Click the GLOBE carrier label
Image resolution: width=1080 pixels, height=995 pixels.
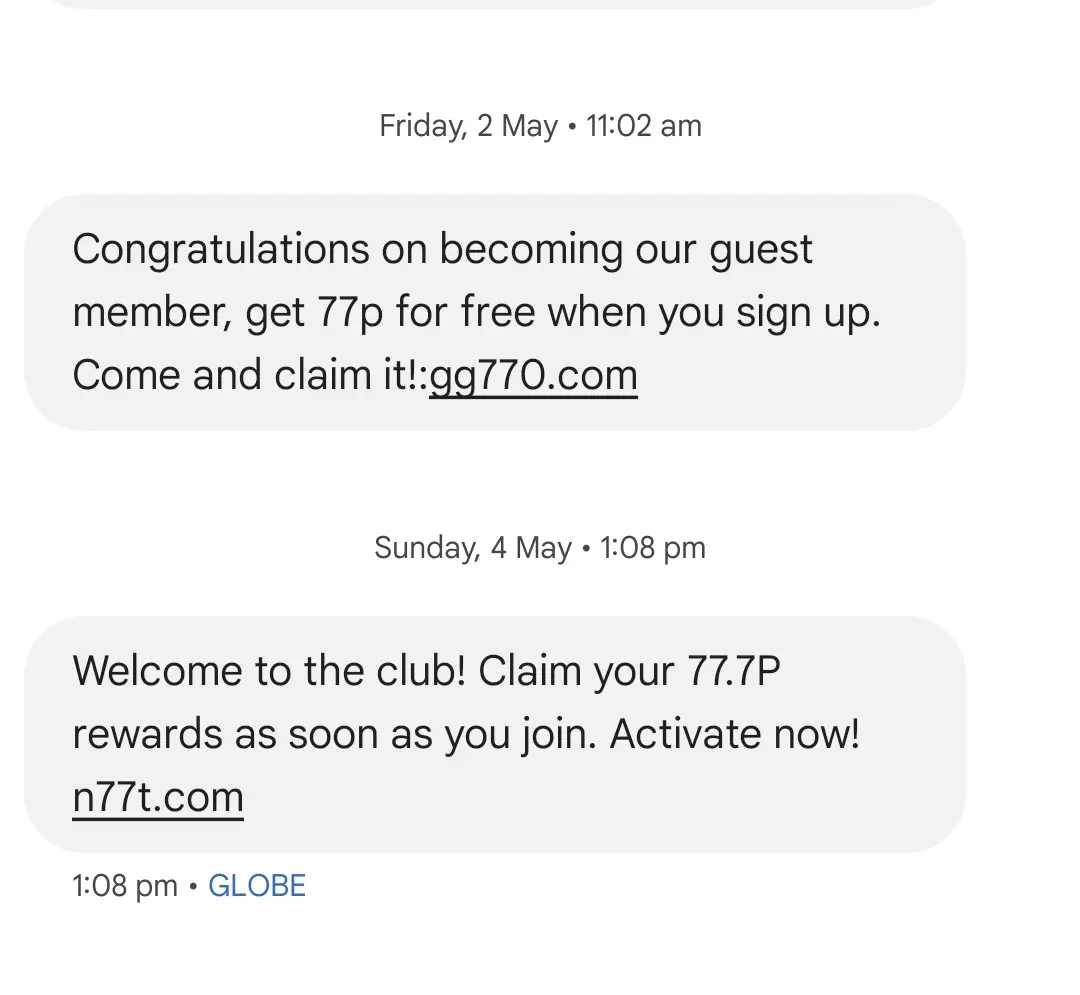click(x=257, y=886)
